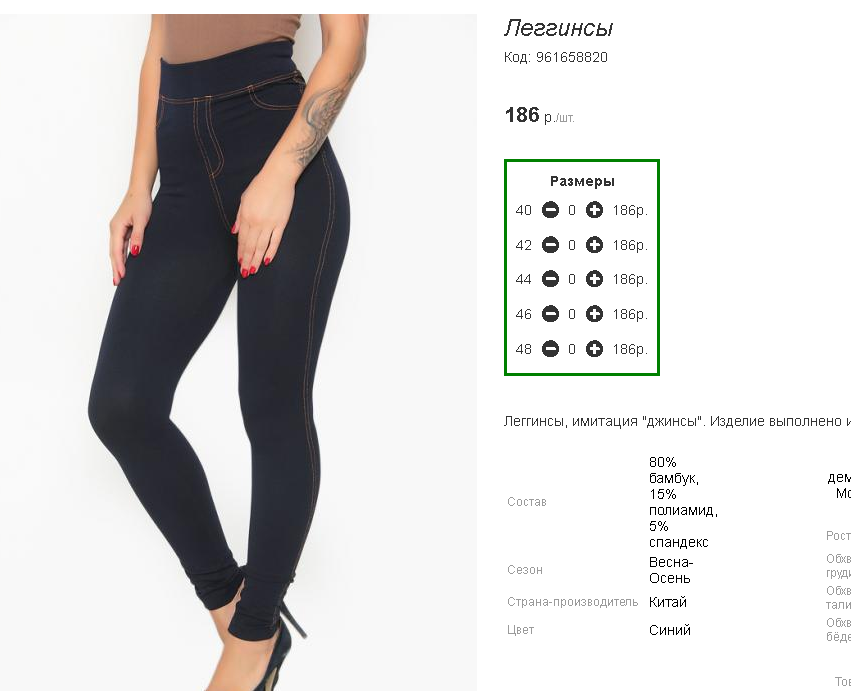
Task: Click plus icon for size 46
Action: pyautogui.click(x=594, y=314)
